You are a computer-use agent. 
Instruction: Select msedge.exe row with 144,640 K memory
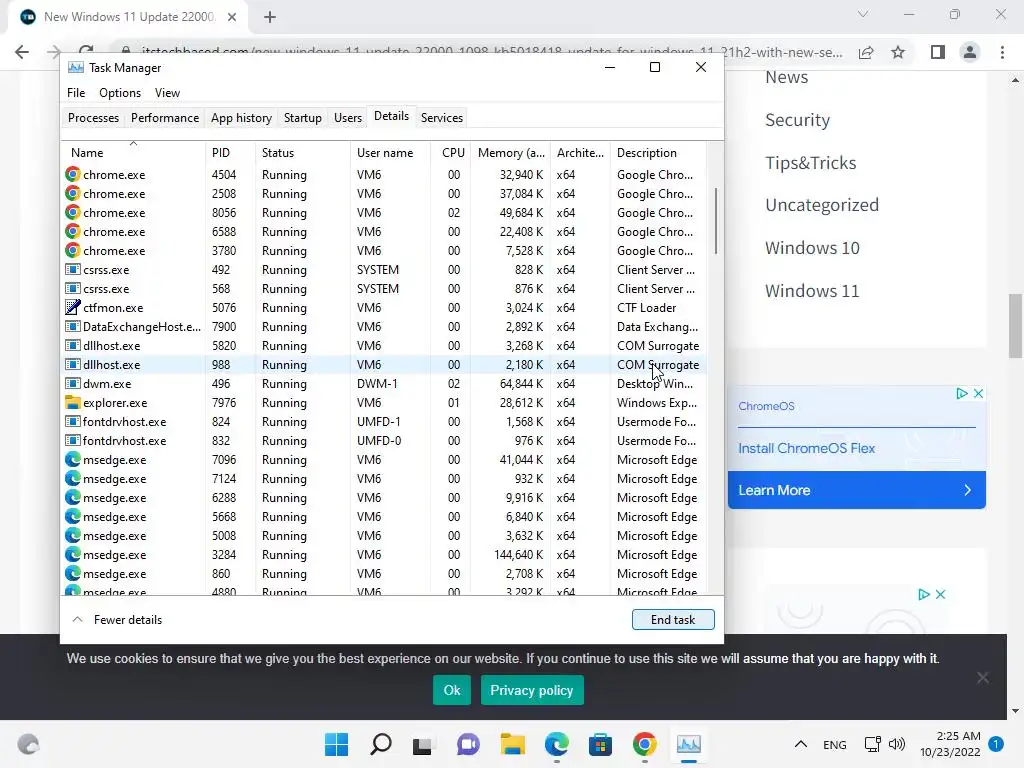tap(385, 555)
